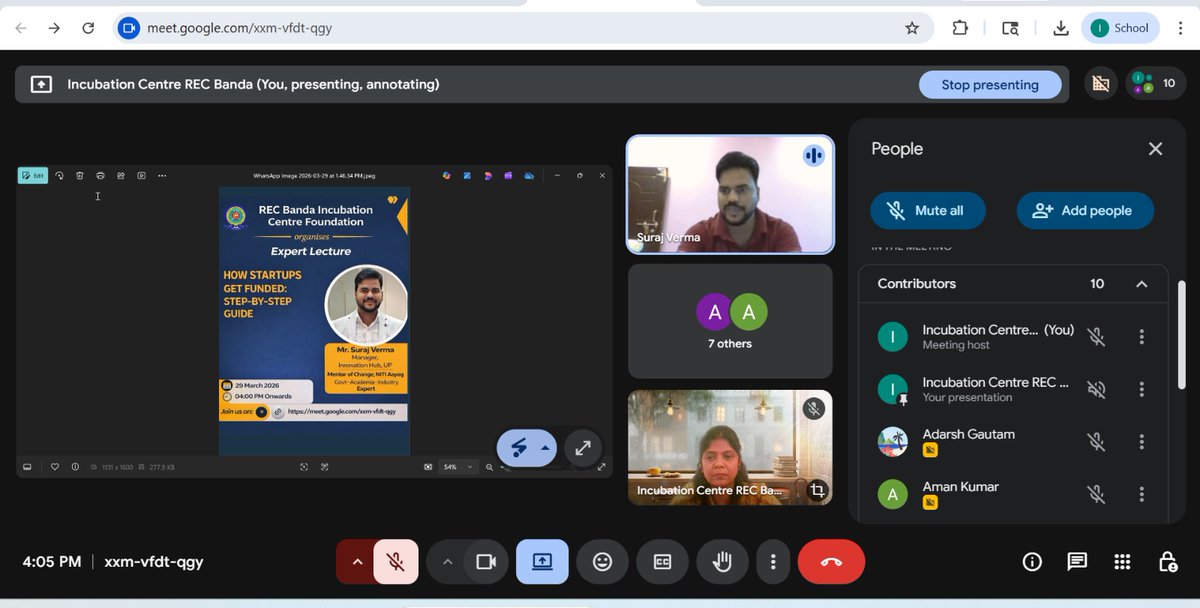Open the participant count avatars showing 10

[1155, 84]
